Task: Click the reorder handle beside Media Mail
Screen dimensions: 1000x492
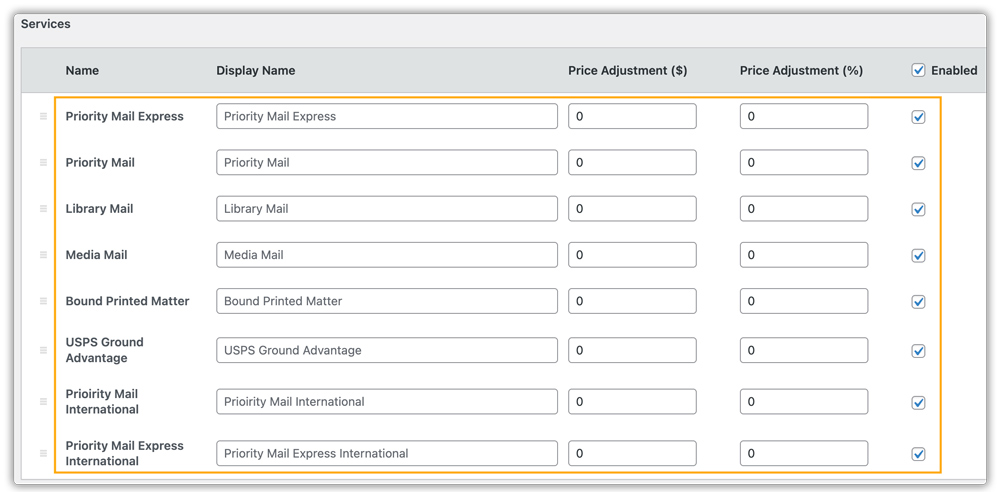Action: point(43,255)
